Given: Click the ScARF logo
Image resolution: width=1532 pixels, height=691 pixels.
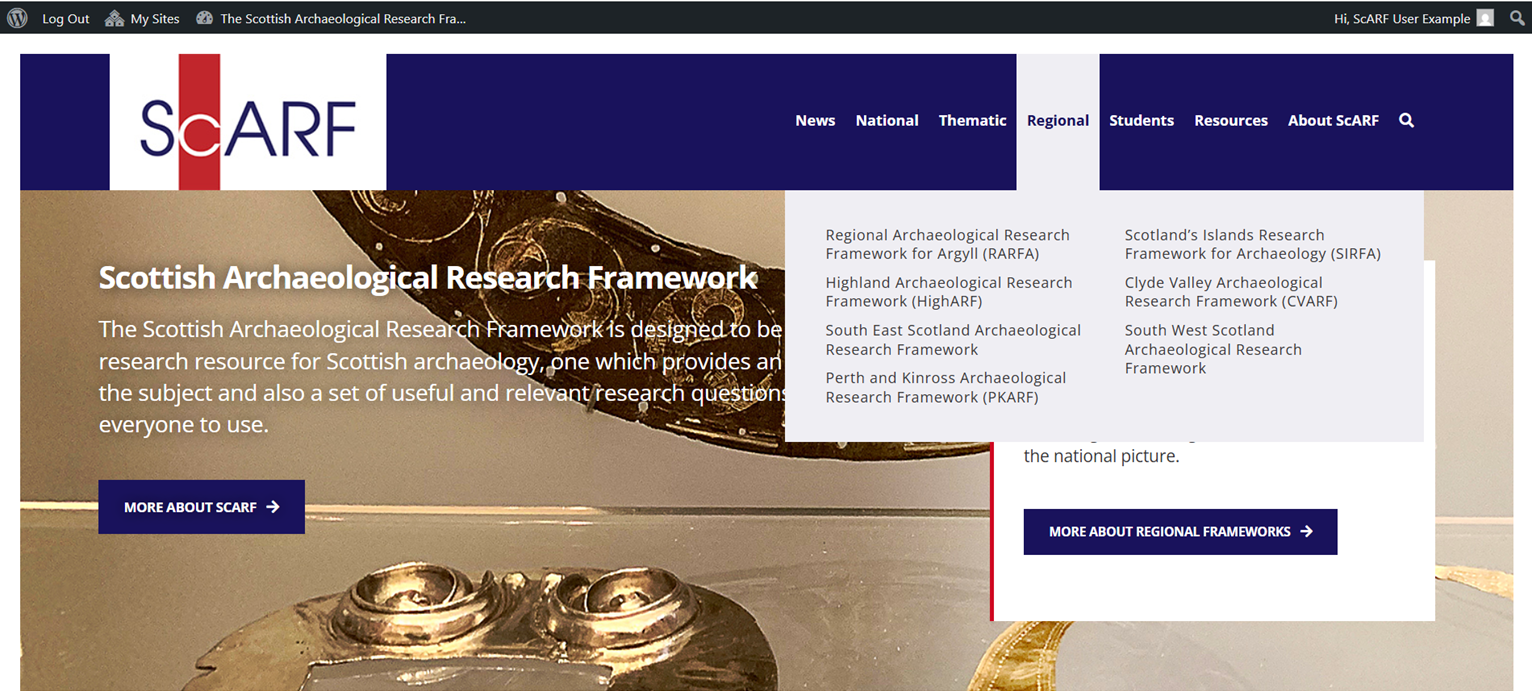Looking at the screenshot, I should pos(248,122).
